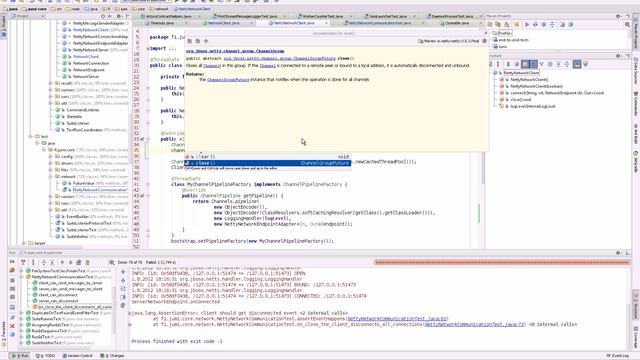
Task: Expand FileSystemTestClassFinderTest node in test results
Action: (22, 271)
